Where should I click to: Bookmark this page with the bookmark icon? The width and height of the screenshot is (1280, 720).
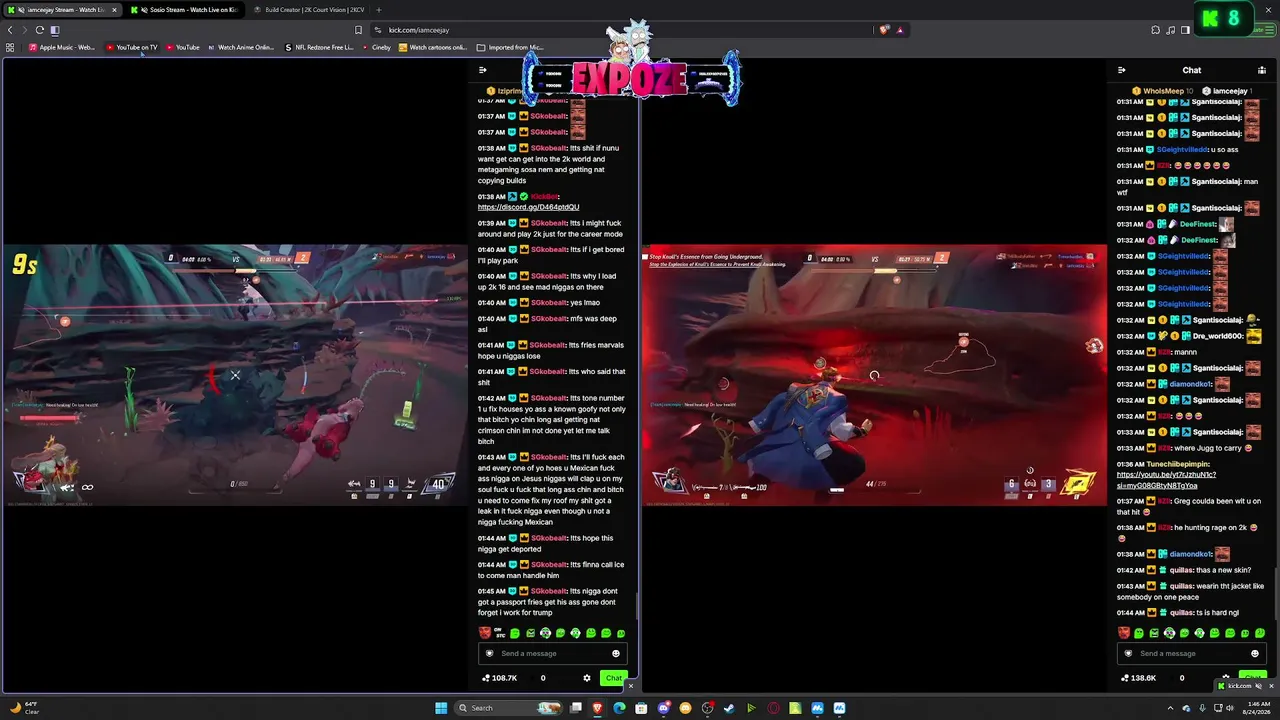click(x=359, y=30)
